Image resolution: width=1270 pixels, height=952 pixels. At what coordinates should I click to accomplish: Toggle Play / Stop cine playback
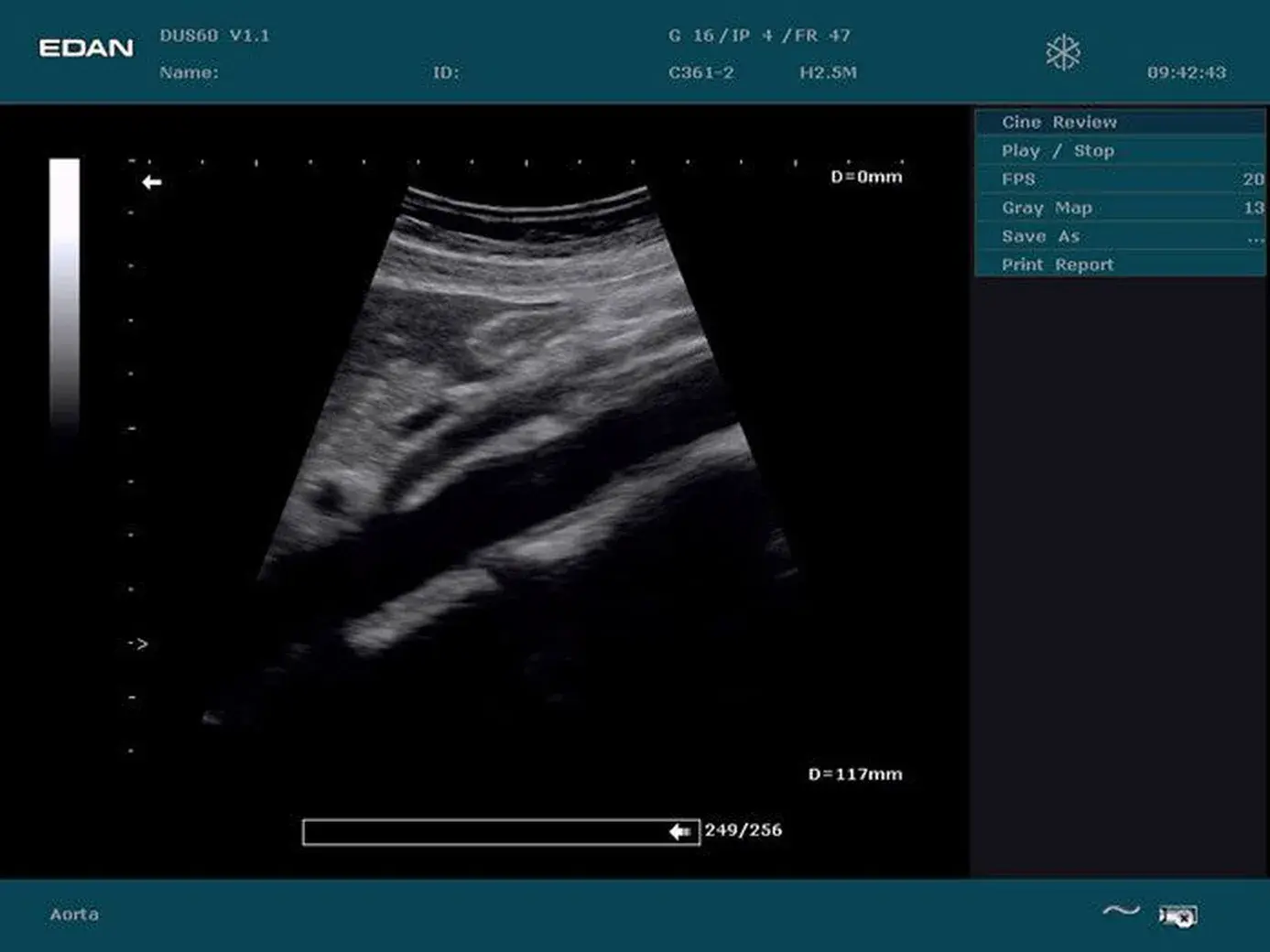coord(1120,150)
